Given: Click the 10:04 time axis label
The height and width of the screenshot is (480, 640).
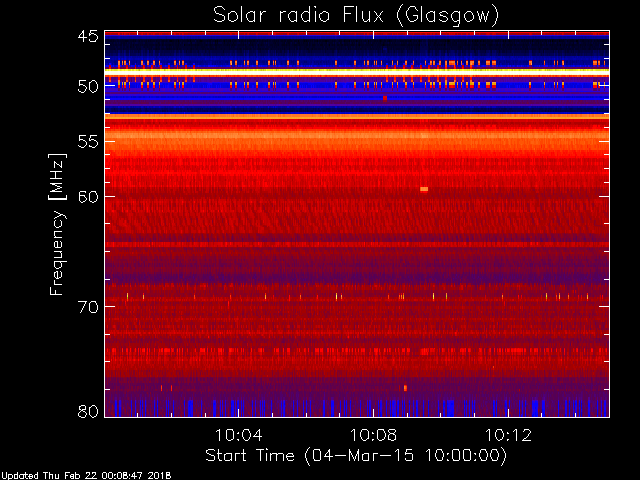Looking at the screenshot, I should point(238,435).
